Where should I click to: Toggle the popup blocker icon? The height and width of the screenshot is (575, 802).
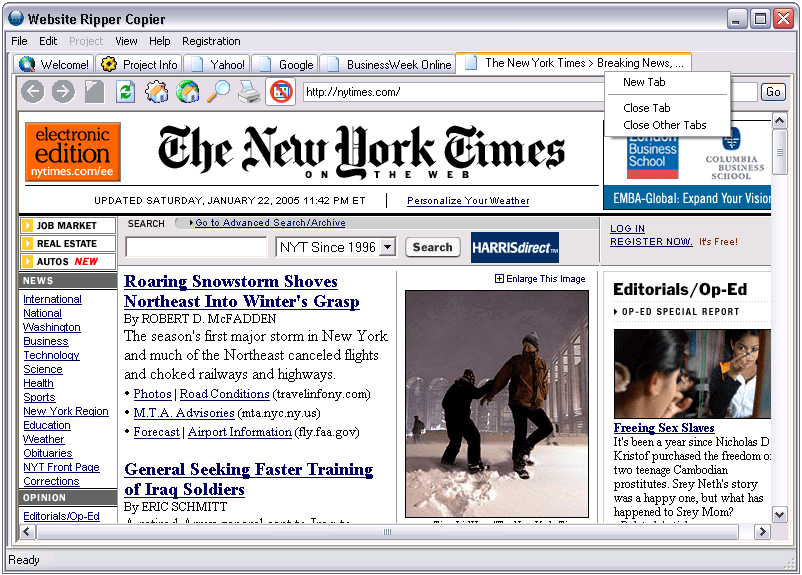(281, 92)
